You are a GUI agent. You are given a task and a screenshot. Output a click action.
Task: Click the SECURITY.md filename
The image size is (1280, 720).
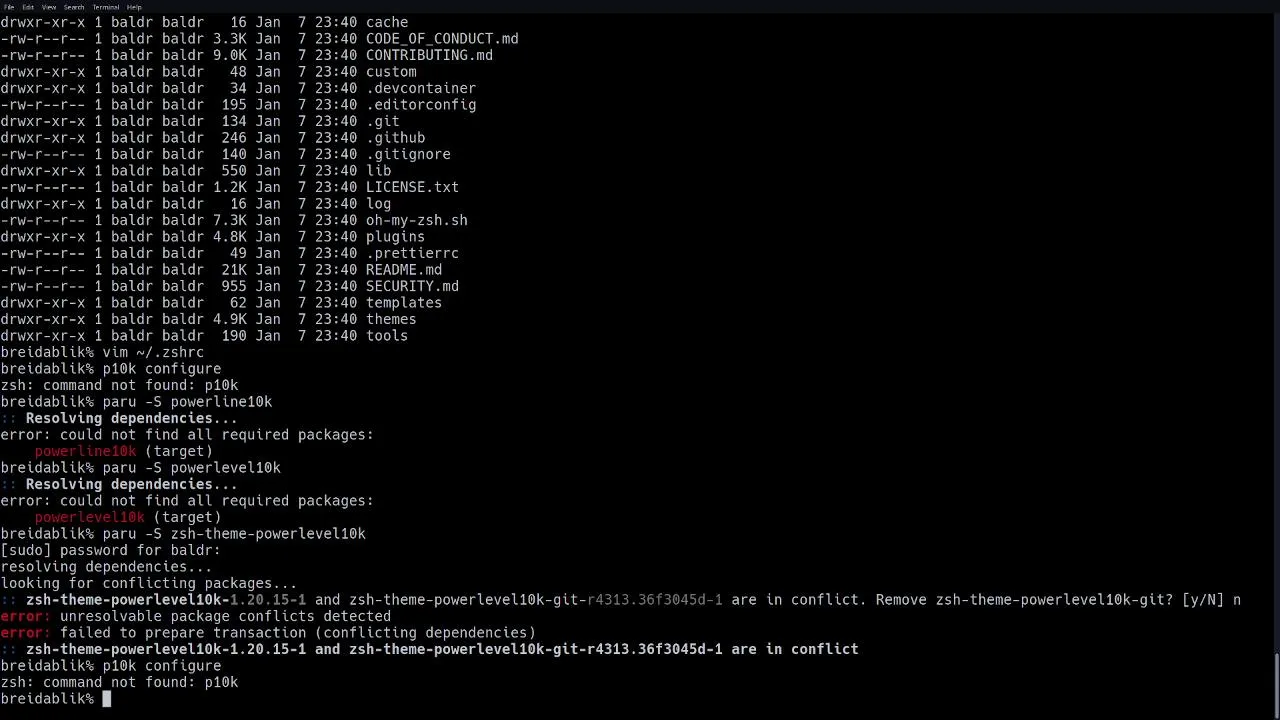tap(412, 286)
